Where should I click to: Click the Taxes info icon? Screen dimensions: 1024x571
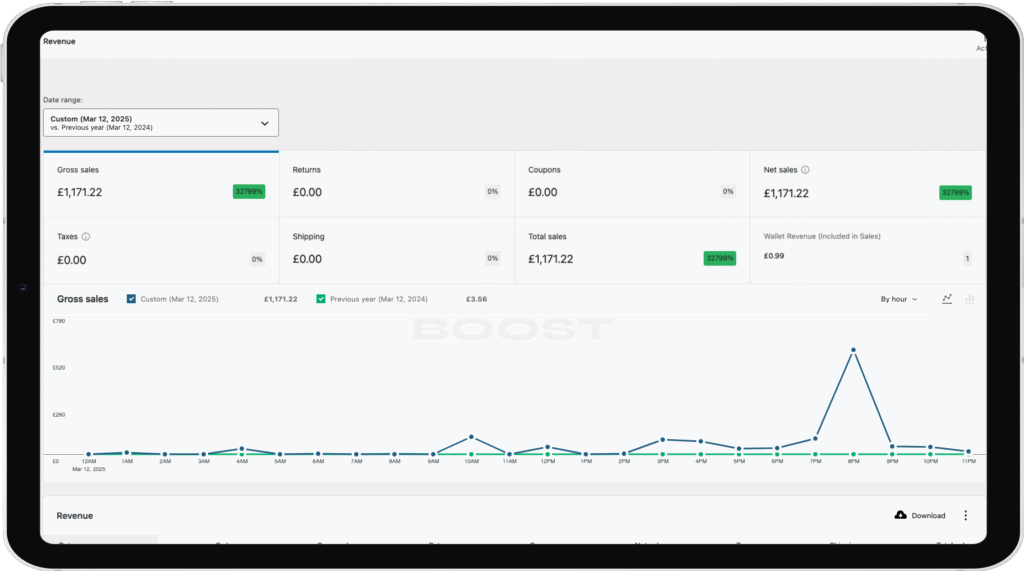86,237
